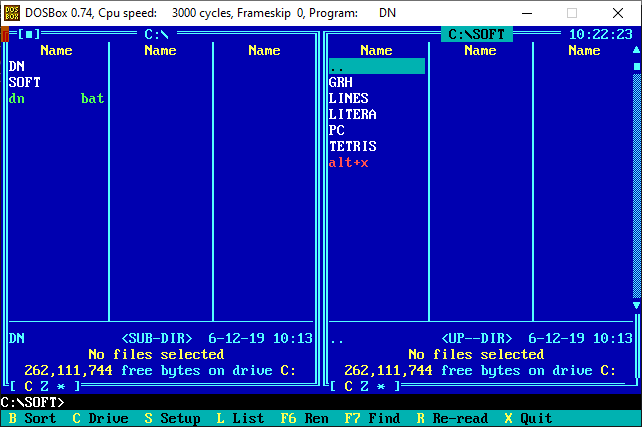642x427 pixels.
Task: Go up via the '..' entry in the right panel
Action: (337, 66)
